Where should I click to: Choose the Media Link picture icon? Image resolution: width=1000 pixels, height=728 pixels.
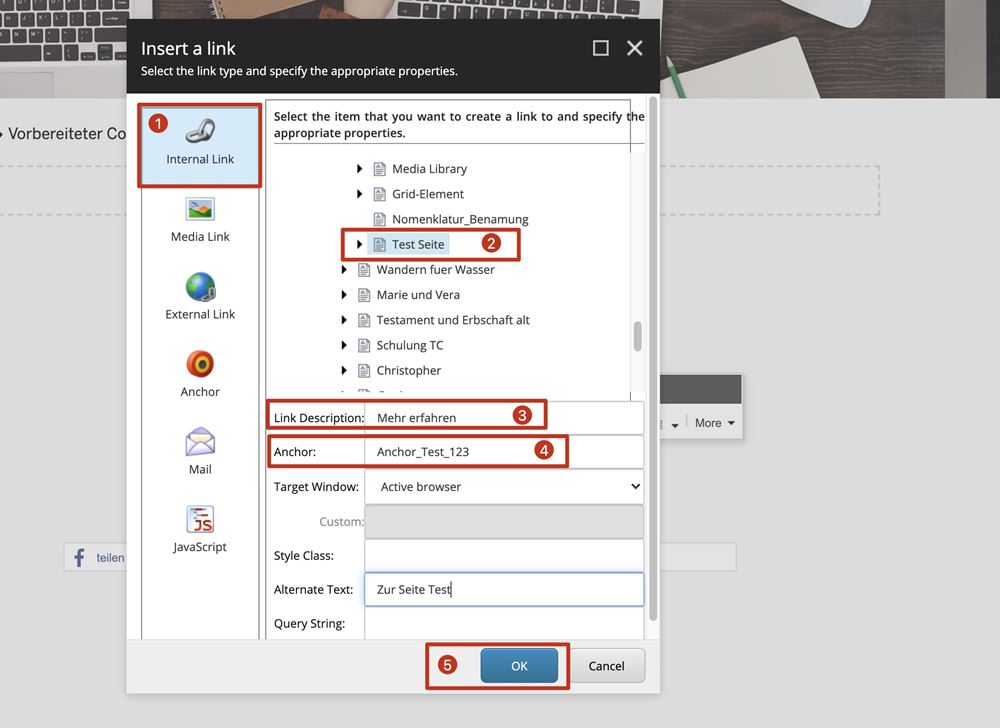click(x=200, y=210)
